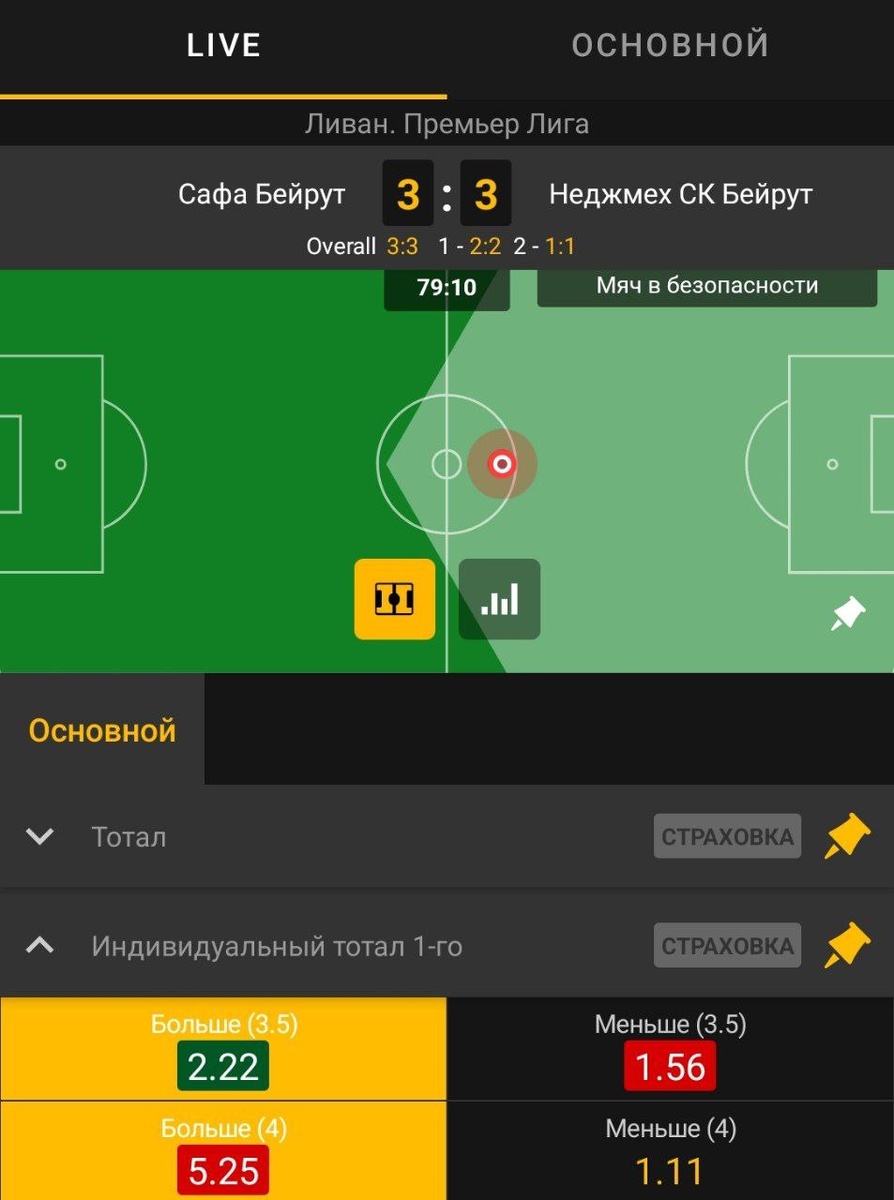This screenshot has width=894, height=1200.
Task: Click СТРАХОВКА in Индивидуальный тотал 1-го row
Action: (728, 945)
